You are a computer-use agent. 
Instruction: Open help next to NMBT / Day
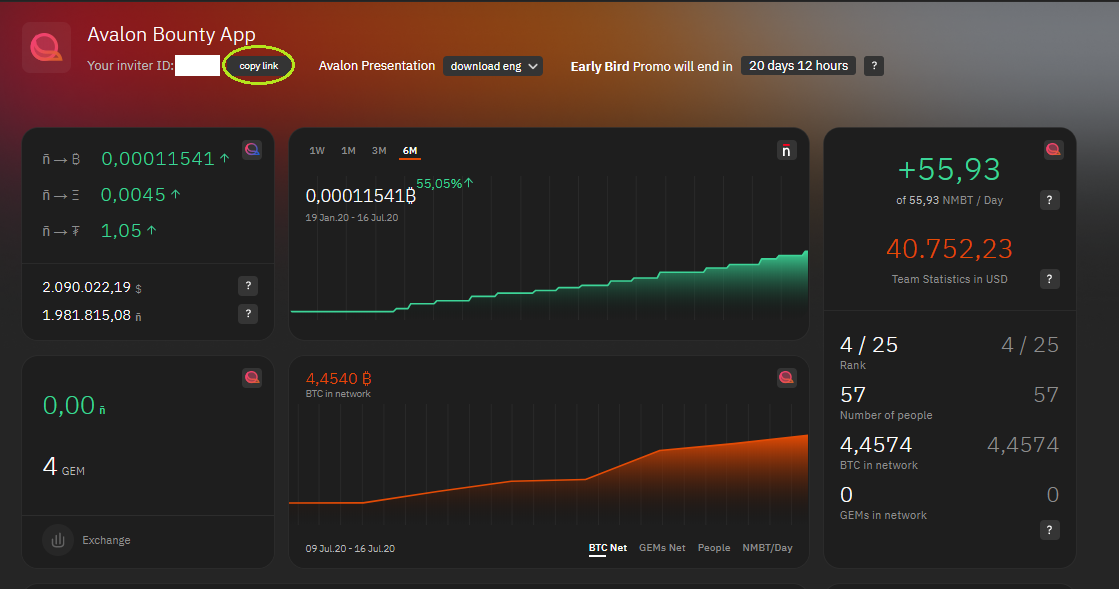tap(1049, 201)
